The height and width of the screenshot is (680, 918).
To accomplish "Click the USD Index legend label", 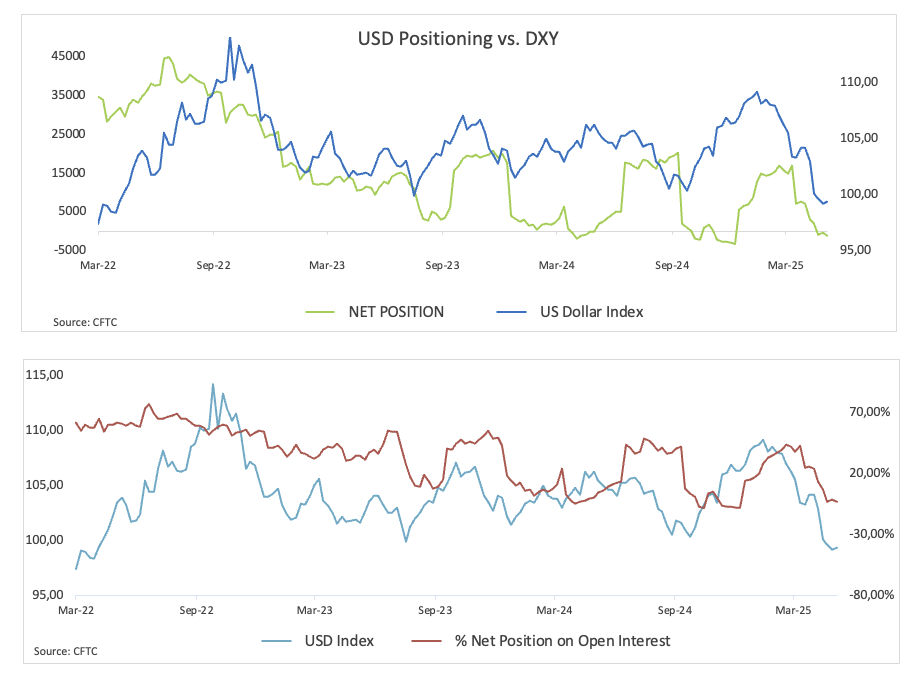I will click(339, 641).
